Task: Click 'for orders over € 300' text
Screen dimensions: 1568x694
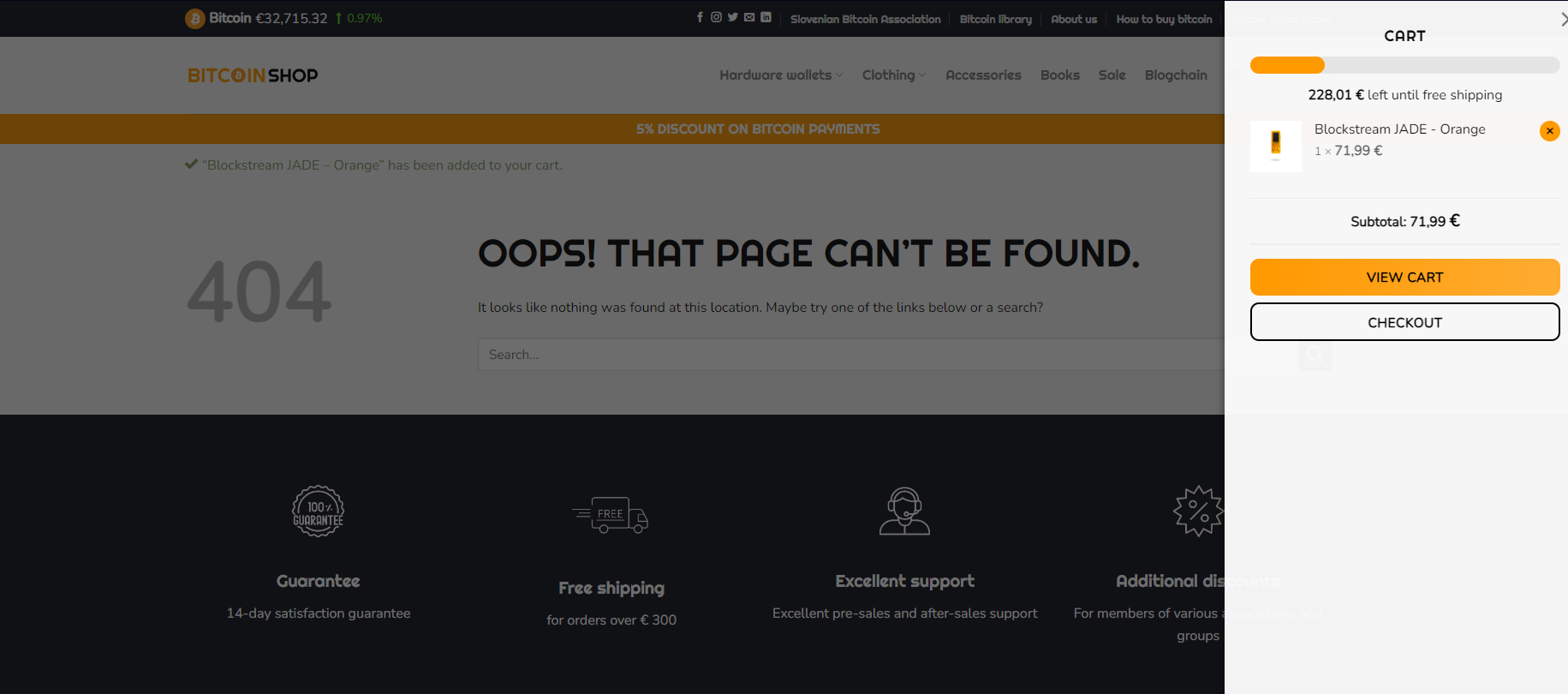Action: (x=611, y=620)
